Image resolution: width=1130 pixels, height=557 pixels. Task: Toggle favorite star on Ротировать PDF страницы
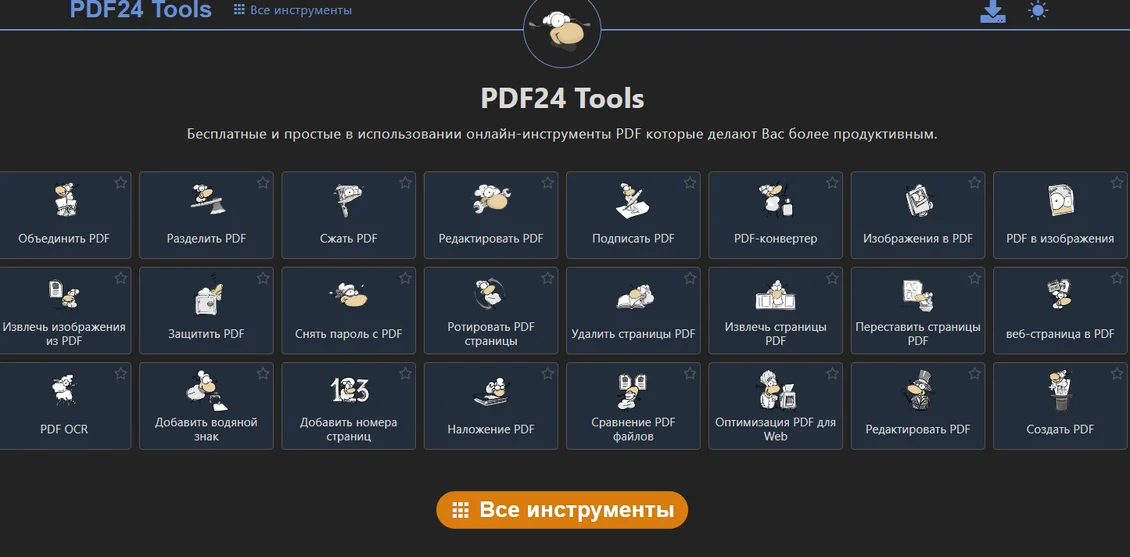coord(548,278)
